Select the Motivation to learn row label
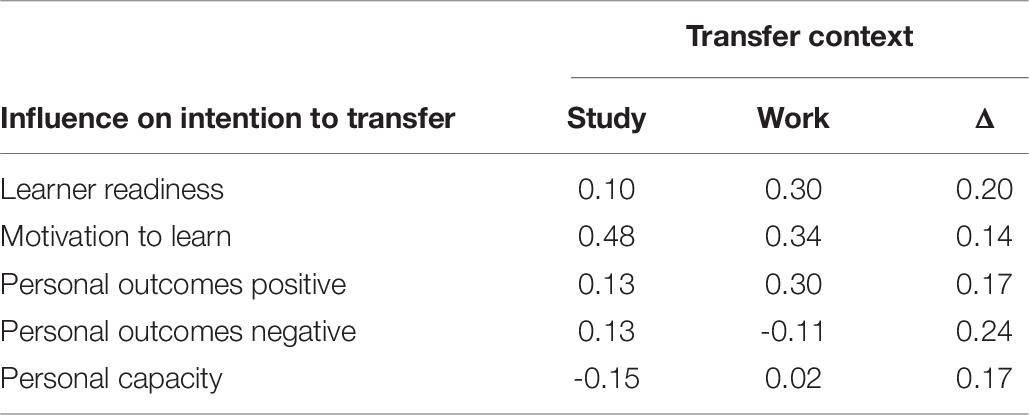This screenshot has height=415, width=1029. coord(116,237)
